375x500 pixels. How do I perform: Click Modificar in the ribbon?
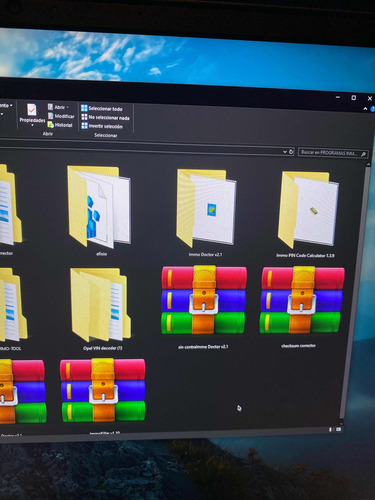pos(61,116)
